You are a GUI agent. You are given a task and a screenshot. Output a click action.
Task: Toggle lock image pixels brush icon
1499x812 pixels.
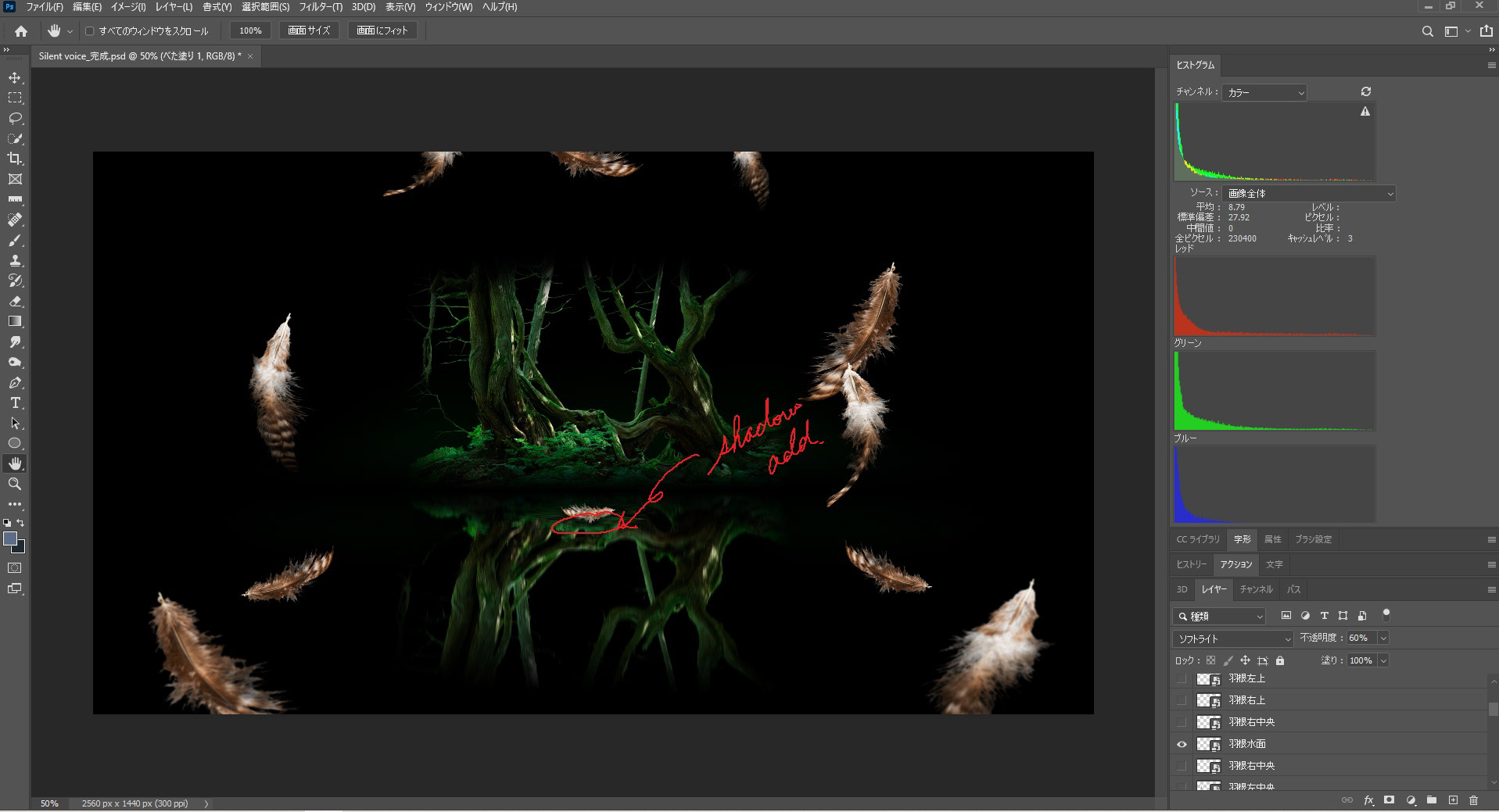tap(1228, 660)
